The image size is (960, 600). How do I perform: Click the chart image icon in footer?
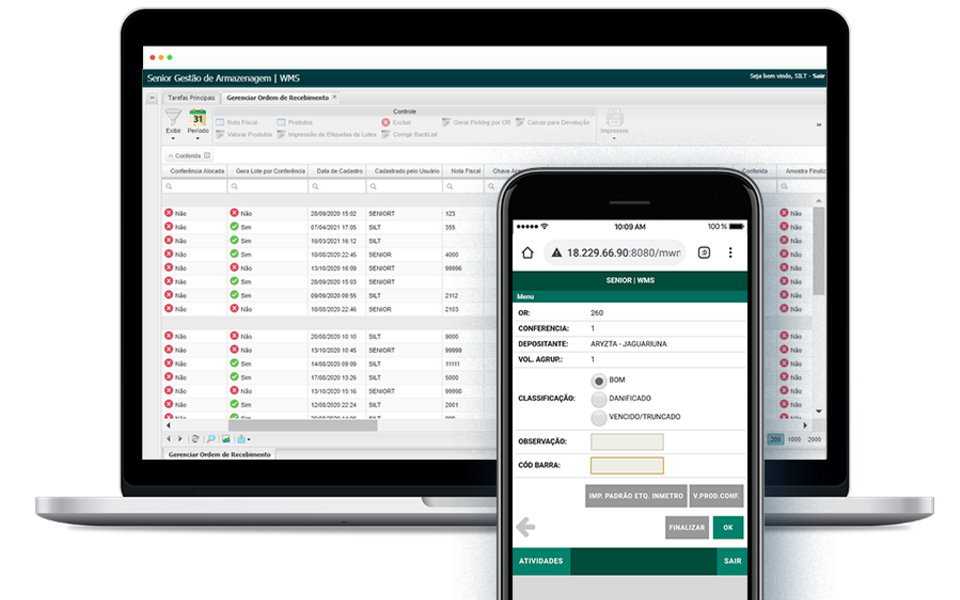point(226,439)
